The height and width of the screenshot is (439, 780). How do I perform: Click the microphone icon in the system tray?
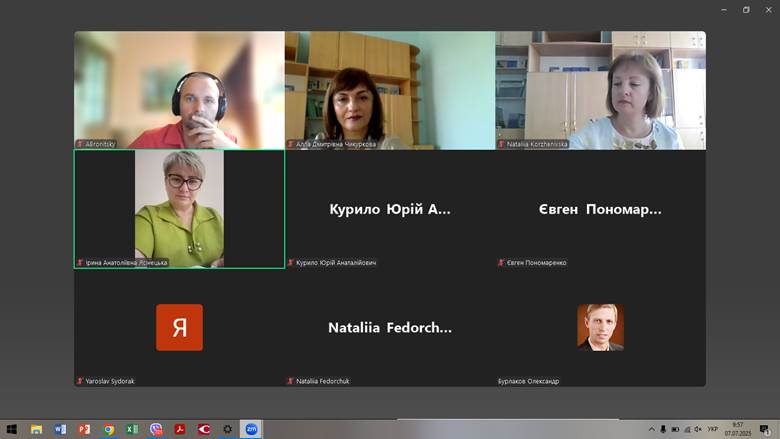coord(663,429)
